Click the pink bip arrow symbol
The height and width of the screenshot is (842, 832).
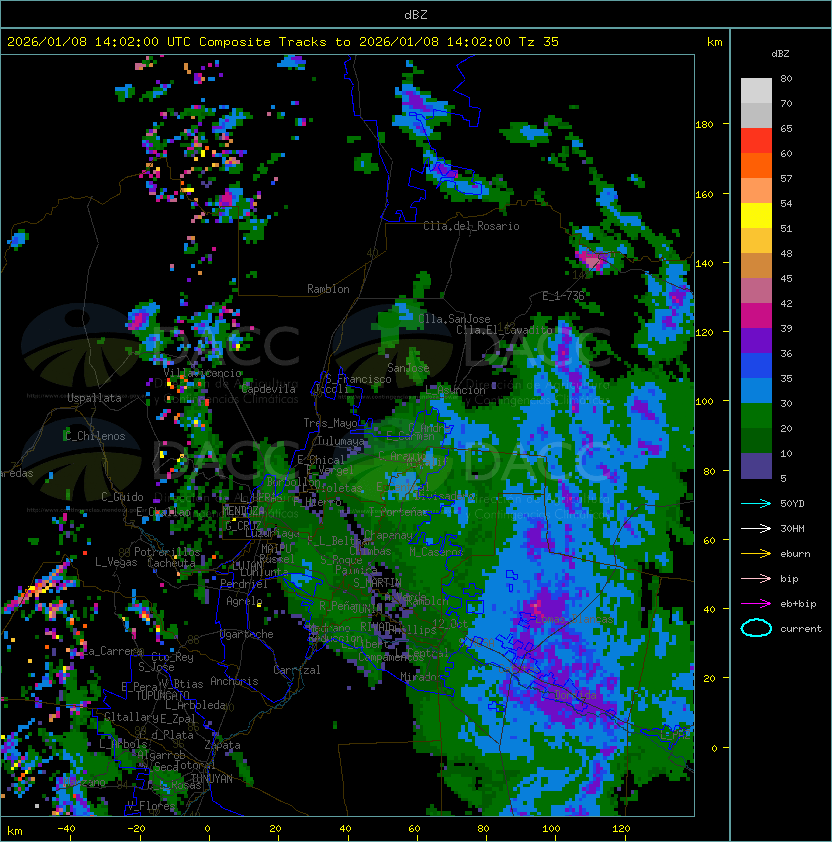(756, 579)
